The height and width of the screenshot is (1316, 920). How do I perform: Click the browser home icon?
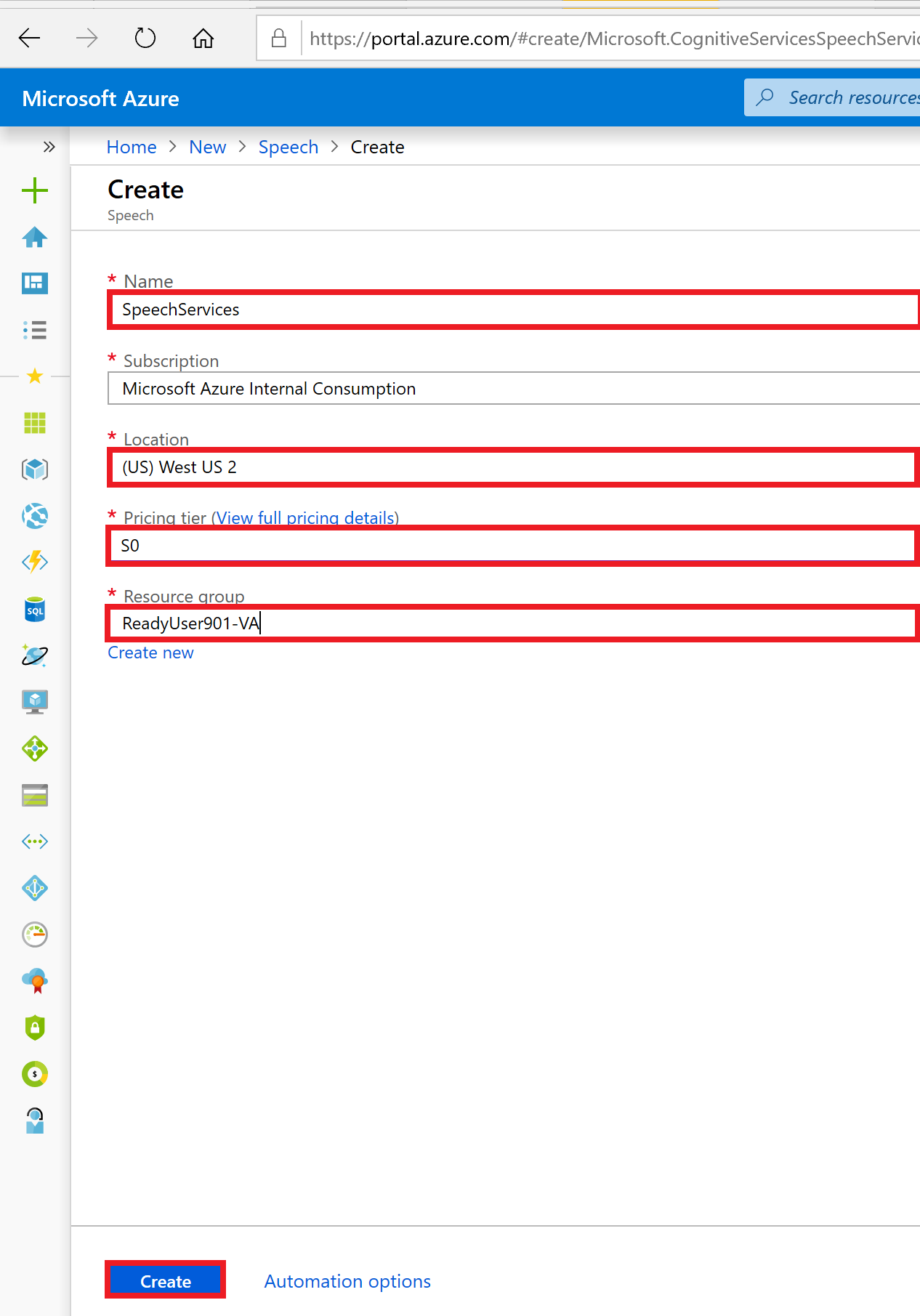click(x=203, y=38)
